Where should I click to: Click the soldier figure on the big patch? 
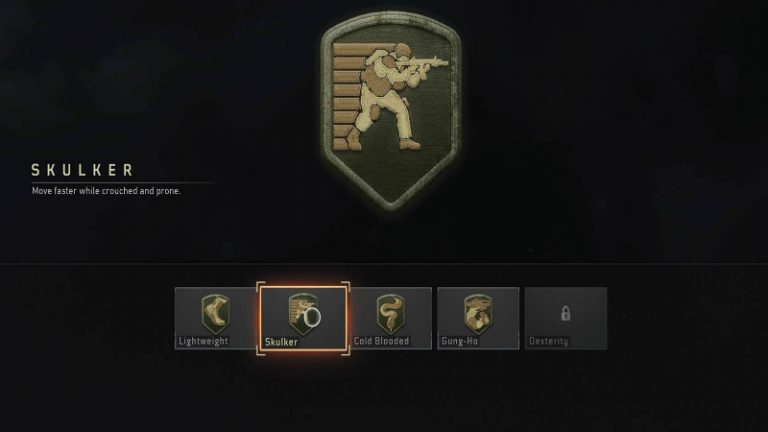pos(387,97)
